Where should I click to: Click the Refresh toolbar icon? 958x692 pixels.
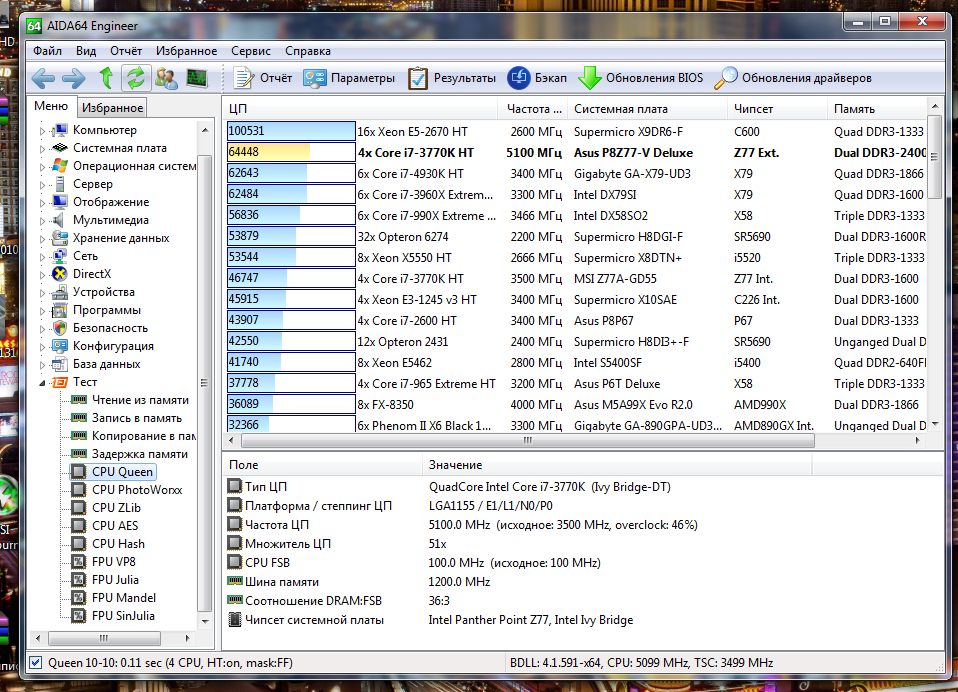tap(136, 78)
